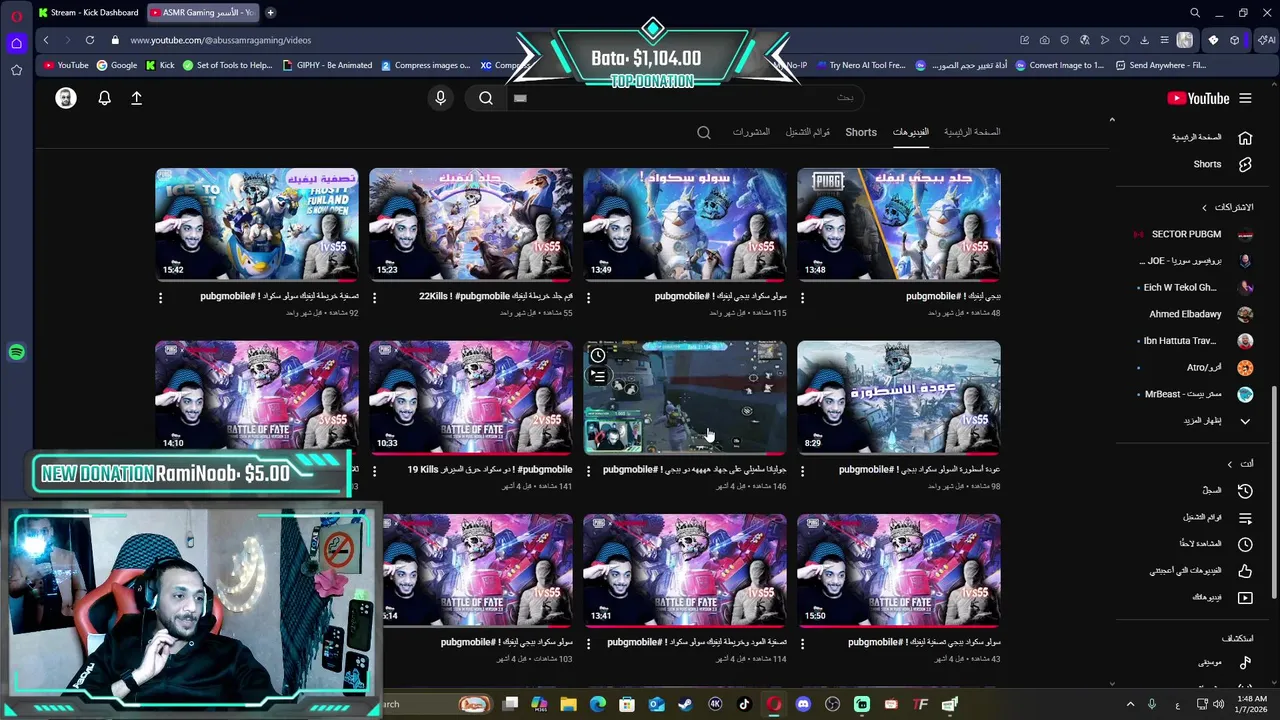The height and width of the screenshot is (720, 1280).
Task: Go back using browser back arrow
Action: pyautogui.click(x=46, y=40)
